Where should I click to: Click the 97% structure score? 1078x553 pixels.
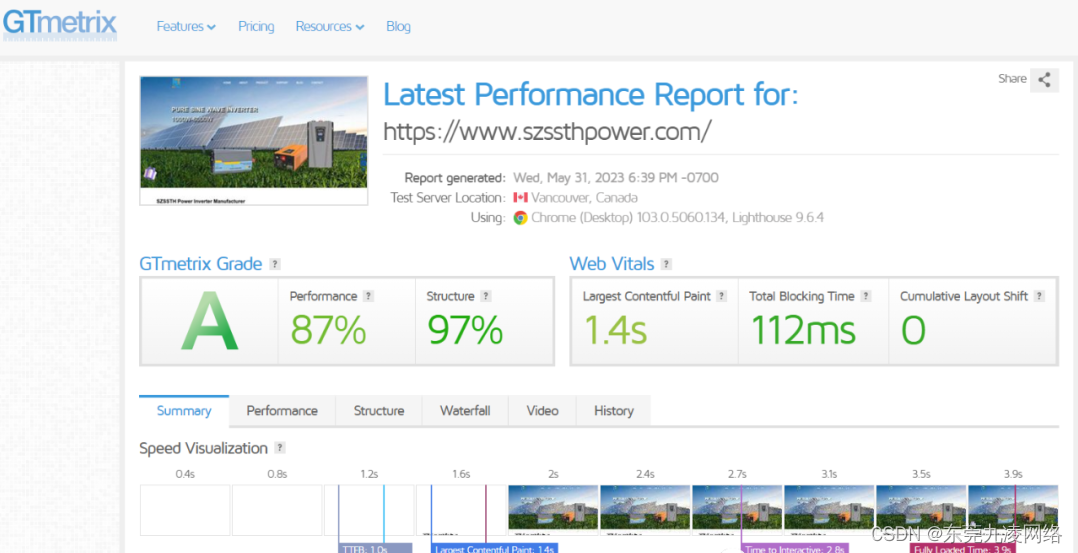pyautogui.click(x=465, y=329)
